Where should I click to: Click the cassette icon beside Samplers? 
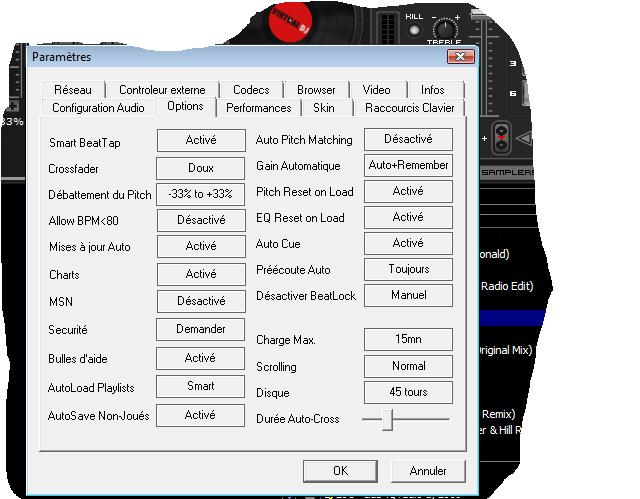pos(501,139)
